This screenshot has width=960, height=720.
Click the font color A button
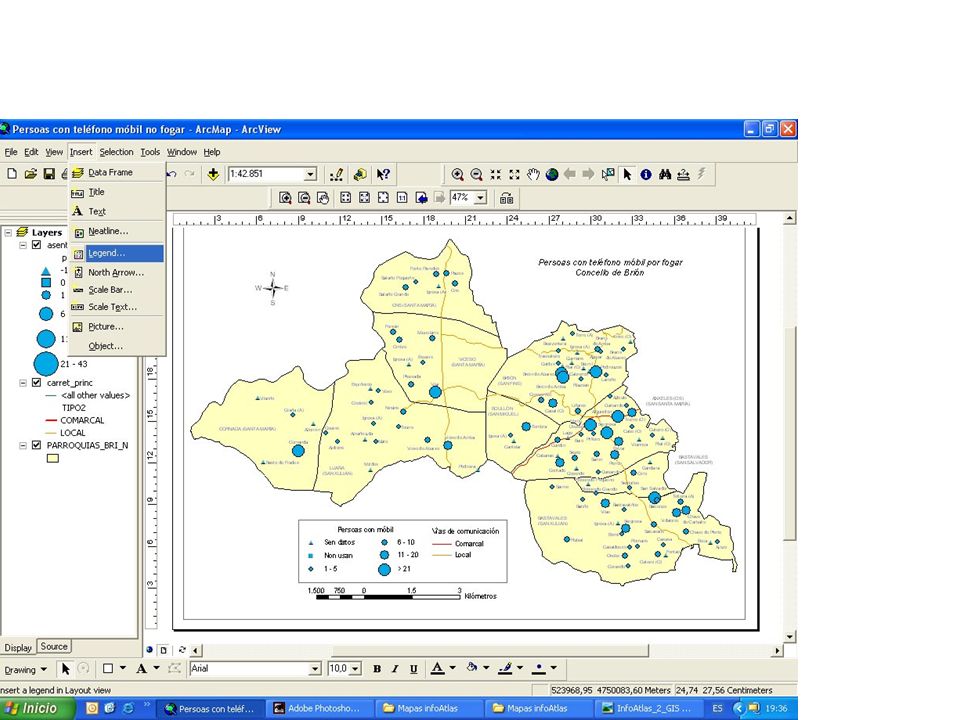pos(437,668)
